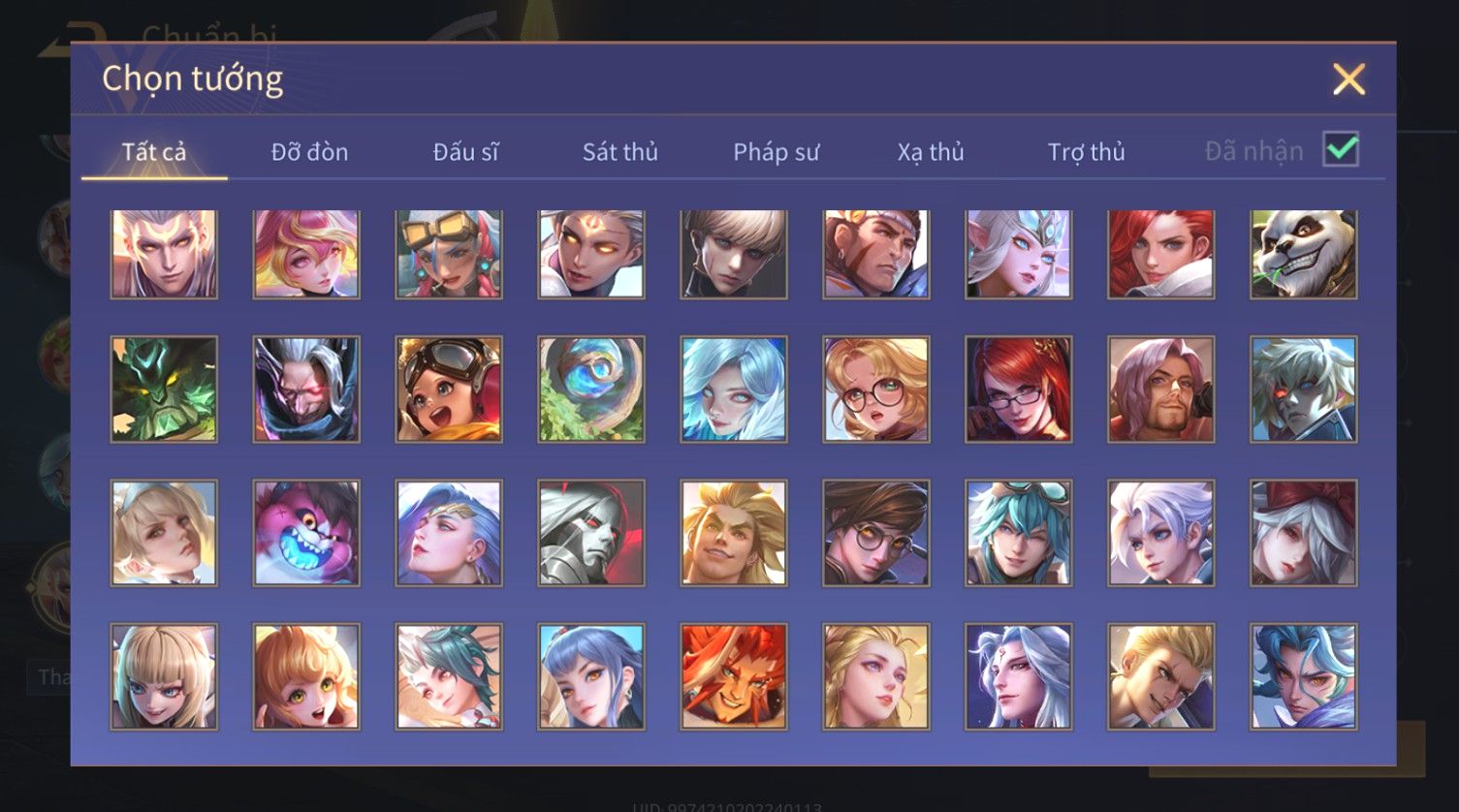1459x812 pixels.
Task: Select the orange lion-maned beast hero
Action: (734, 676)
